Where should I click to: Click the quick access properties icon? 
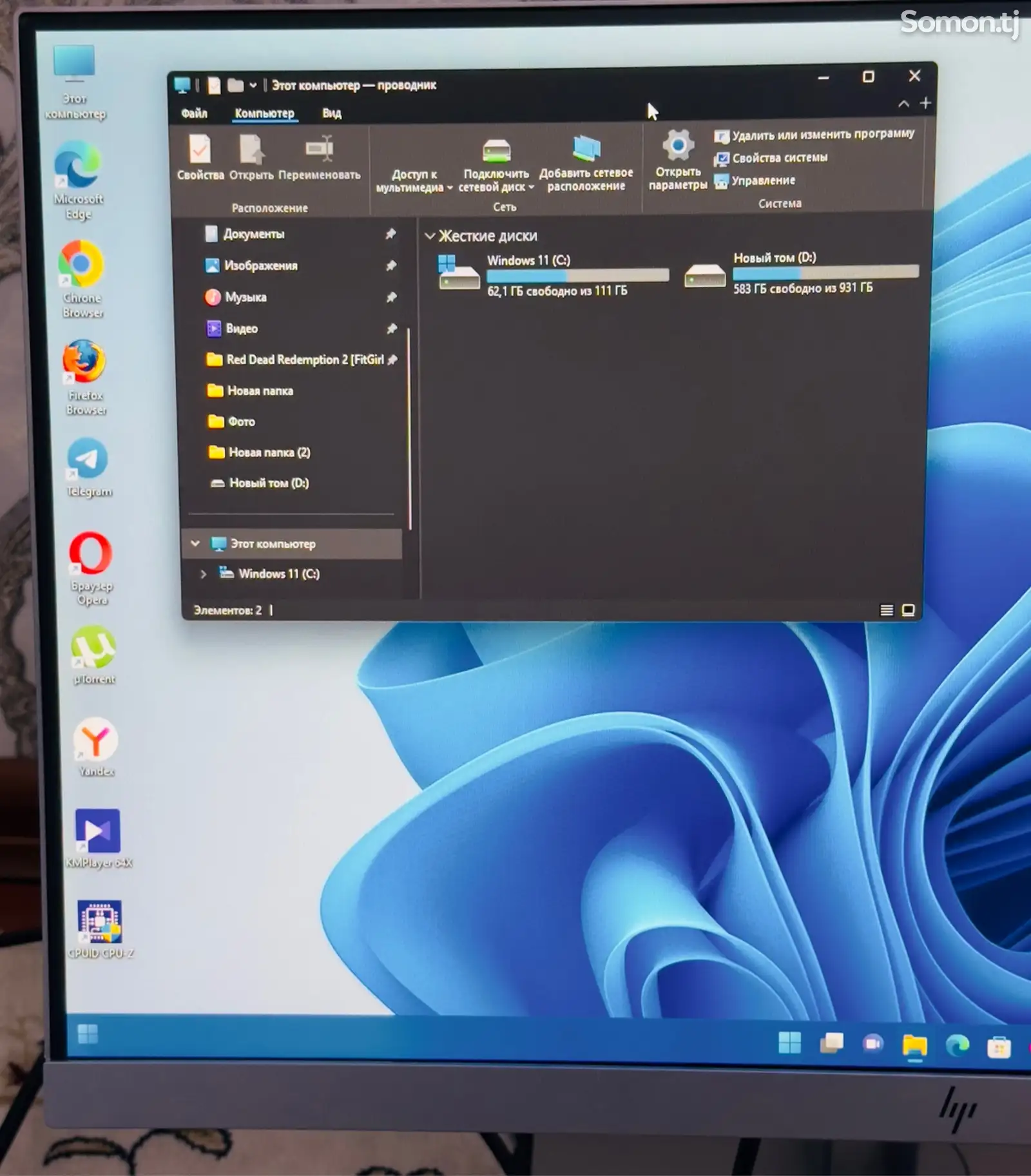click(214, 85)
